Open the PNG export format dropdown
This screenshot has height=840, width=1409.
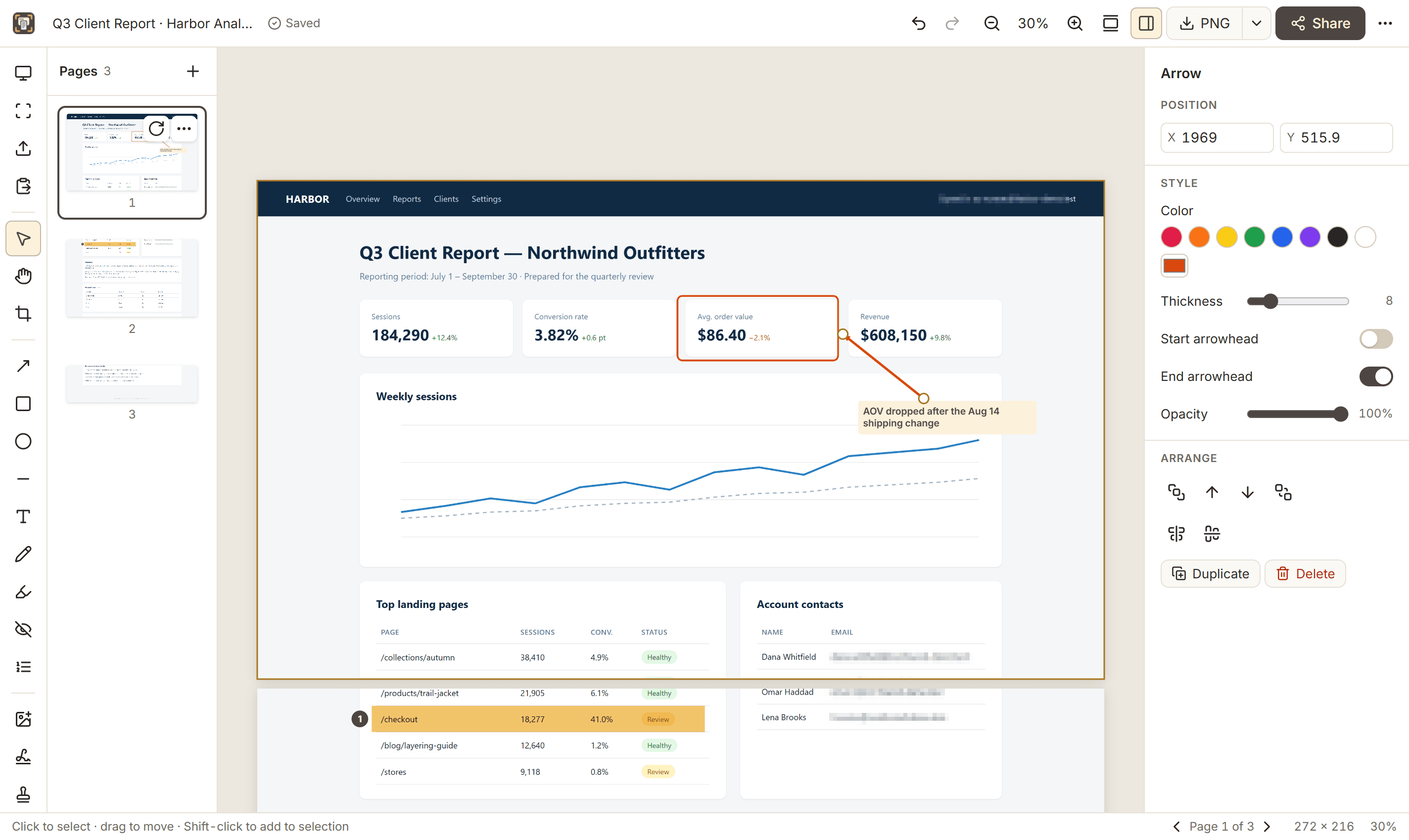pyautogui.click(x=1256, y=23)
